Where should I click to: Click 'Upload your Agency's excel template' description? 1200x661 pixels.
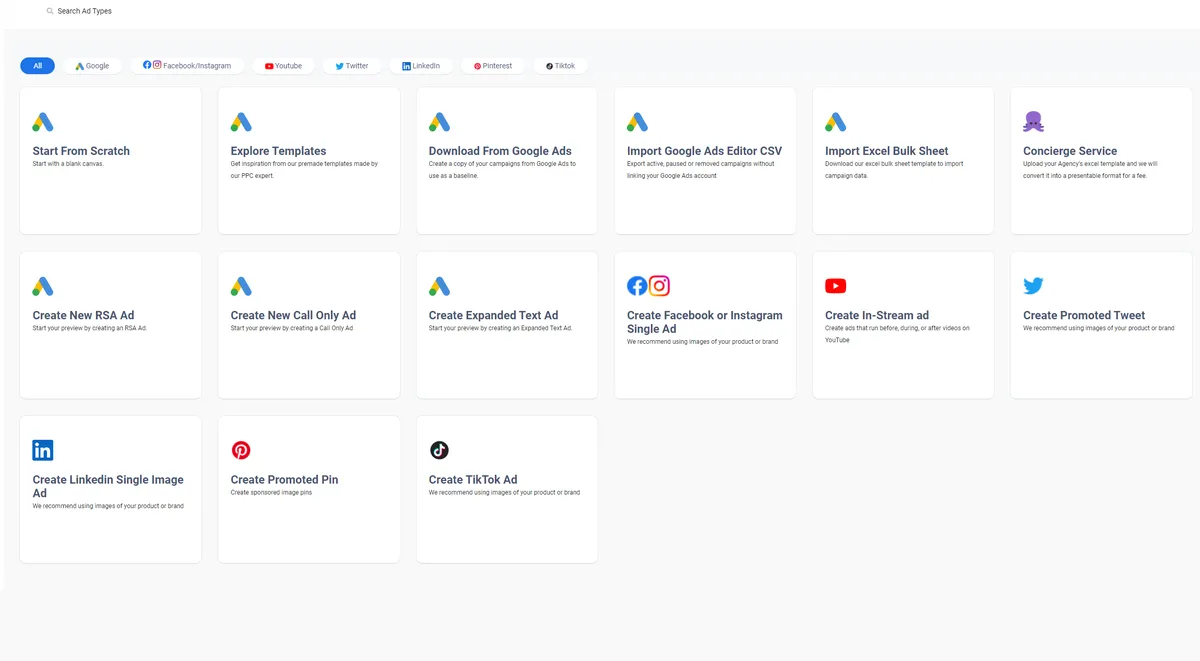(1091, 170)
